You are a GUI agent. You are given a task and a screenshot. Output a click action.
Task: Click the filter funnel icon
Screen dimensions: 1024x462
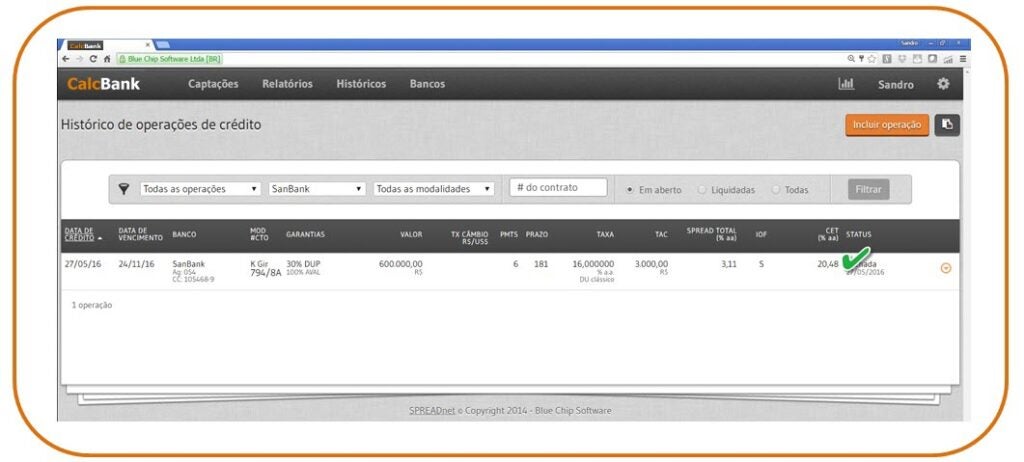[124, 189]
